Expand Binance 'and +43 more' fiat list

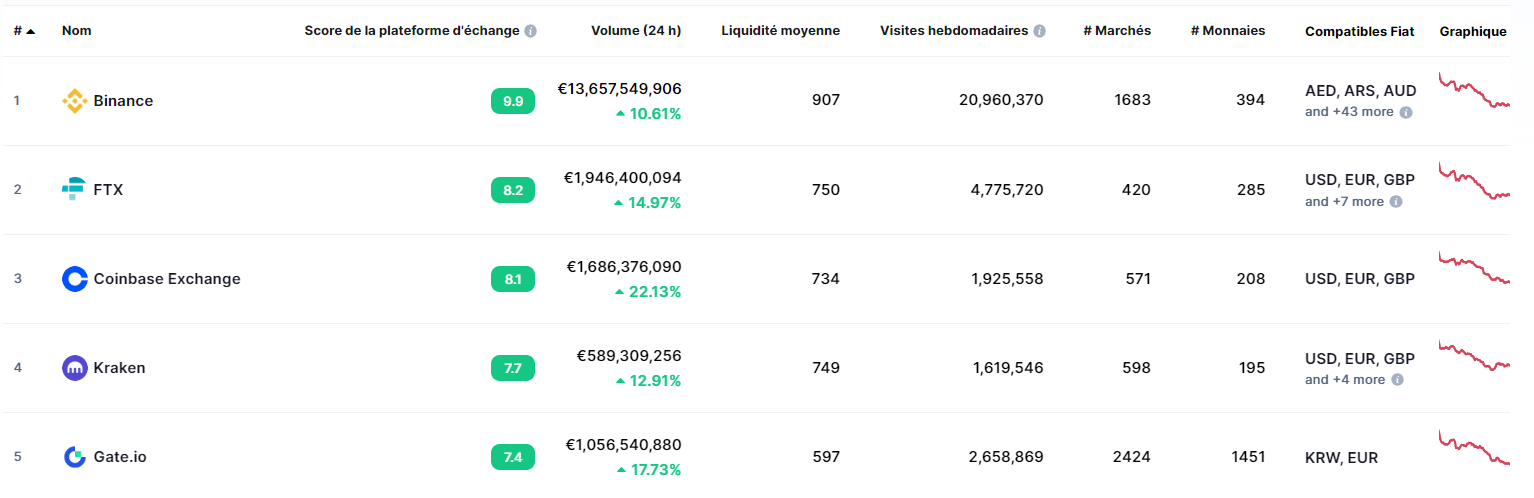point(1349,112)
